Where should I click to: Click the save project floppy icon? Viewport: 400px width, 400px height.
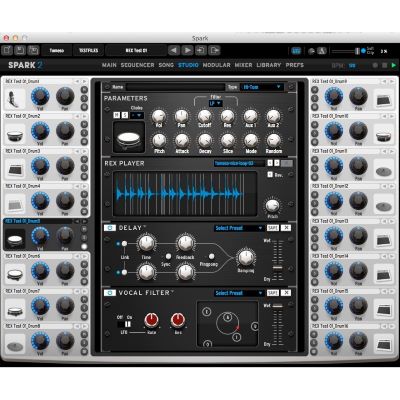click(x=20, y=50)
